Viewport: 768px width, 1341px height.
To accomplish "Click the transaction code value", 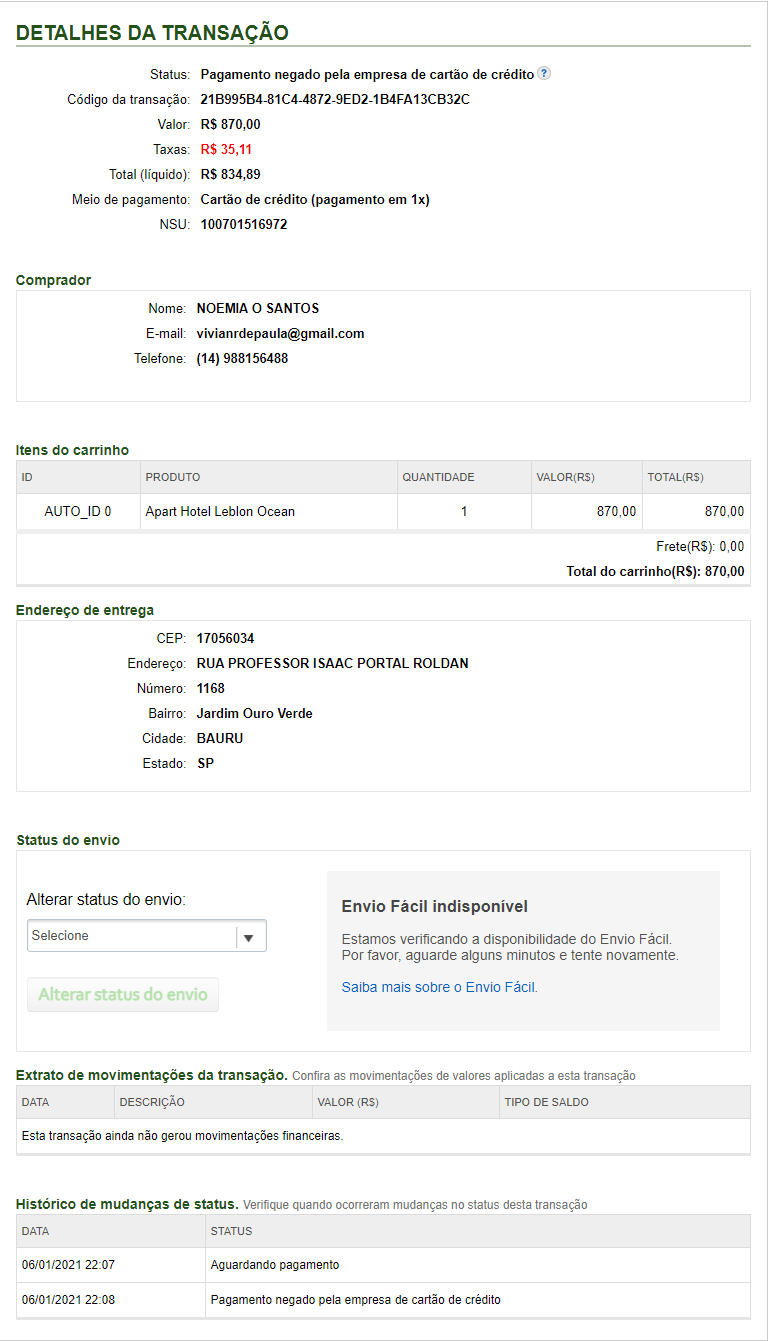I will [335, 99].
